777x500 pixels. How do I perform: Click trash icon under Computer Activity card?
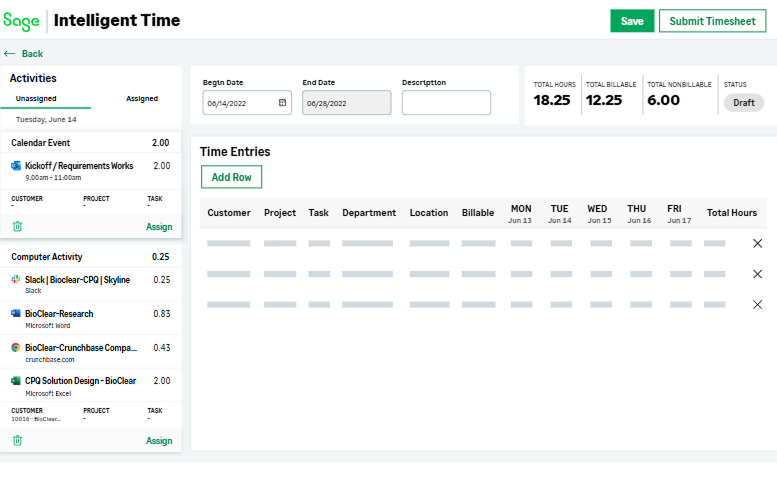[17, 440]
